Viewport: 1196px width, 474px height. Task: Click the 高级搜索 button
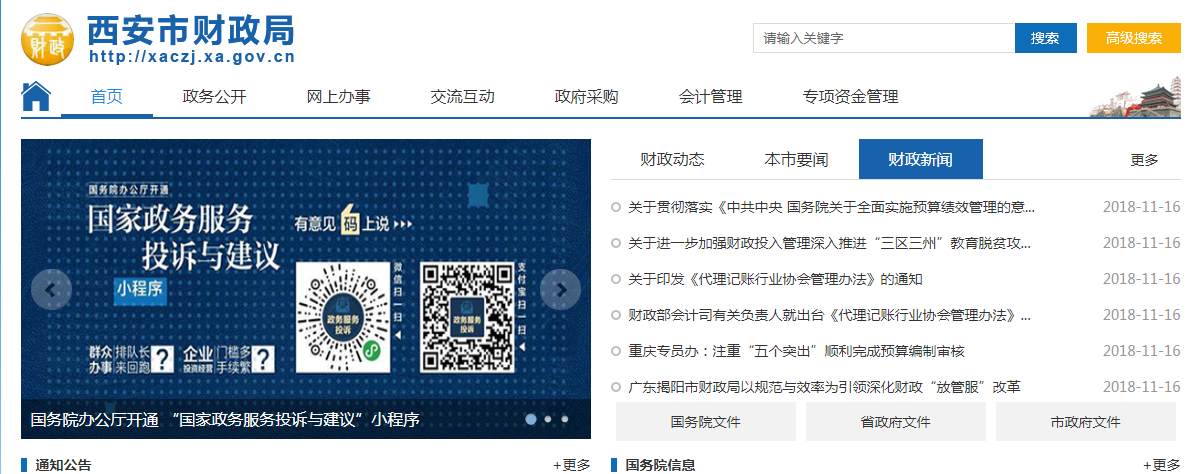point(1133,38)
